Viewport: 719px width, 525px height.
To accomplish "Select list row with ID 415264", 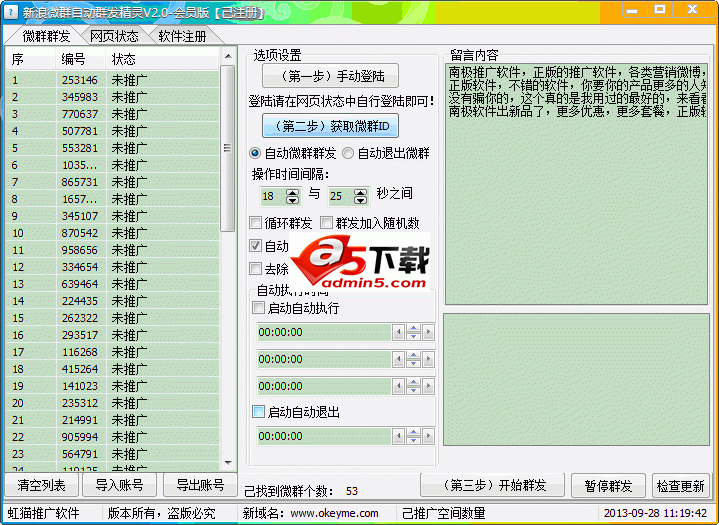I will (112, 369).
